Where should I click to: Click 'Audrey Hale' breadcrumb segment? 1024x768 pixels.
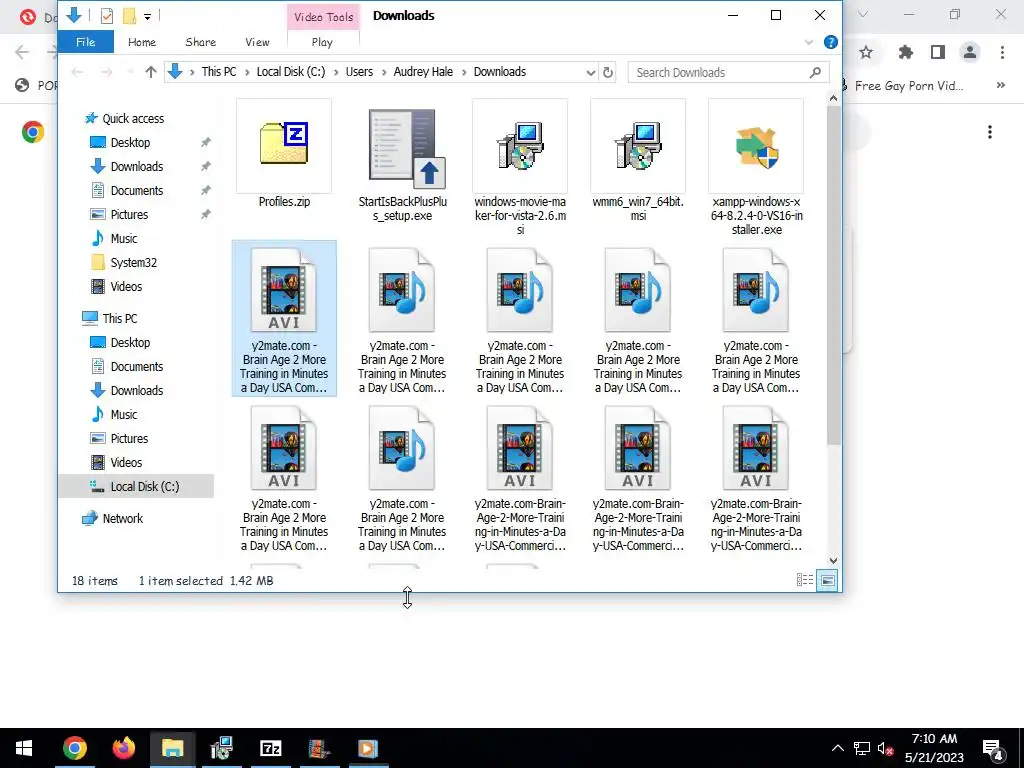tap(423, 72)
